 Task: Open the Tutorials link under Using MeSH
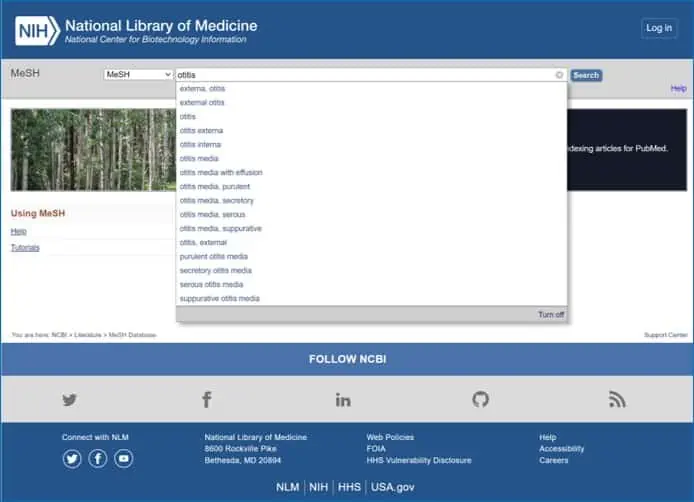click(25, 247)
